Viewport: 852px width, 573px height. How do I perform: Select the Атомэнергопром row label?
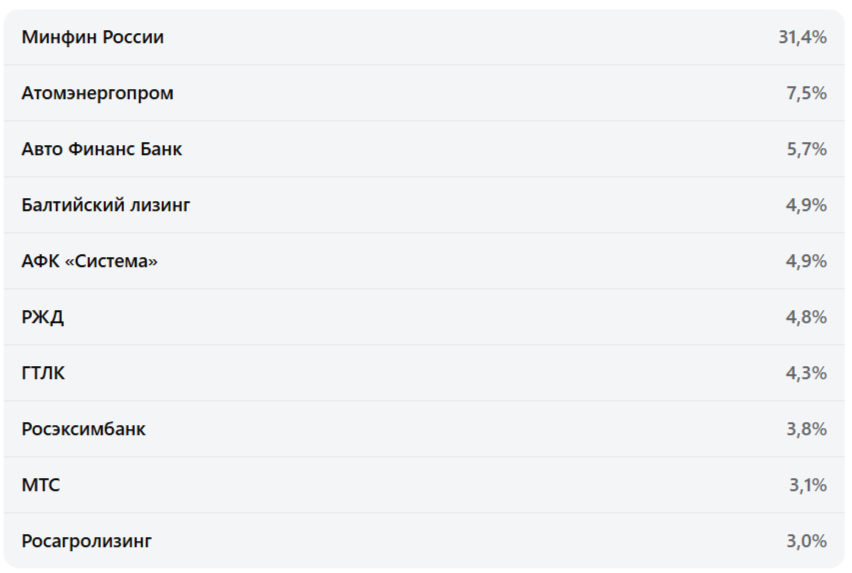97,93
